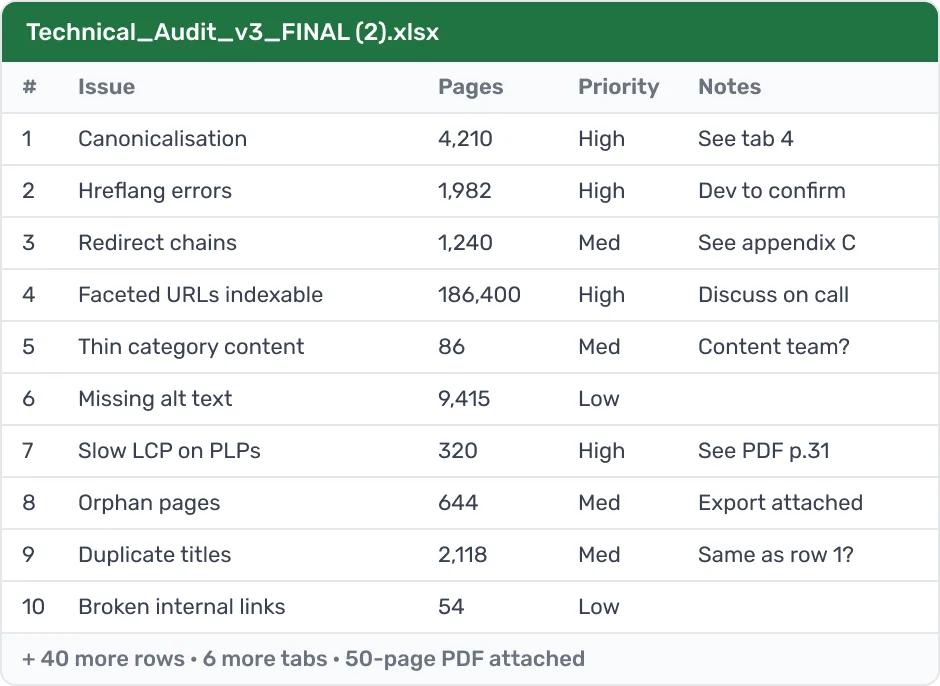Image resolution: width=940 pixels, height=686 pixels.
Task: Click row number 10
Action: pos(34,607)
